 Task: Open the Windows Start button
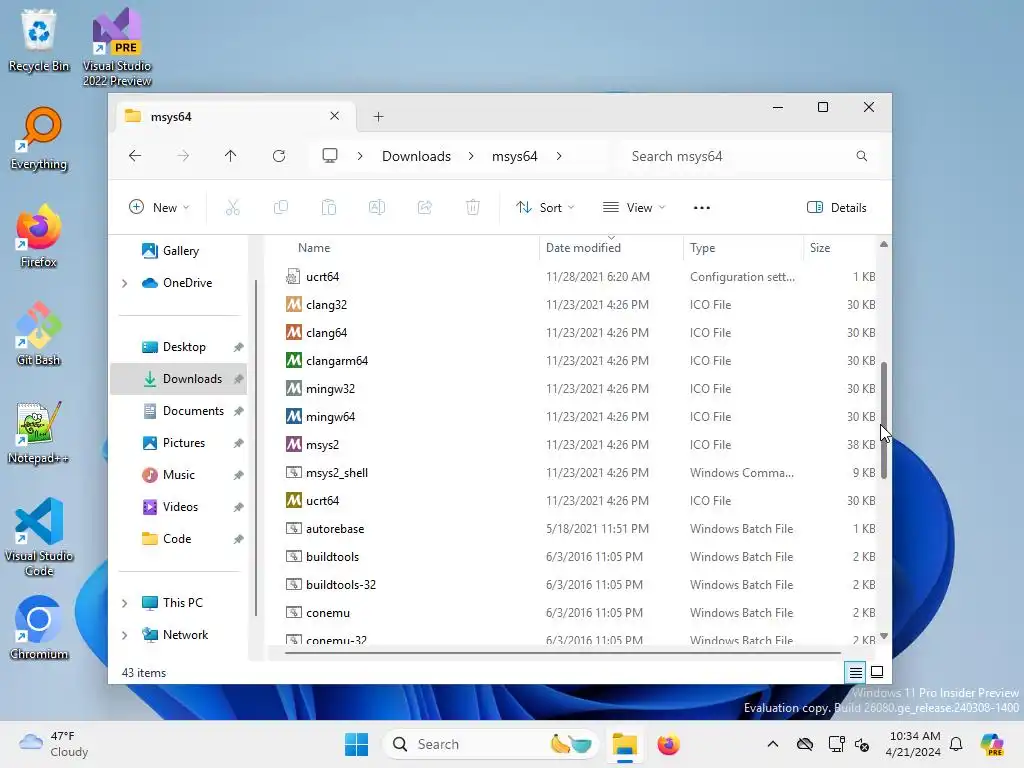click(357, 744)
